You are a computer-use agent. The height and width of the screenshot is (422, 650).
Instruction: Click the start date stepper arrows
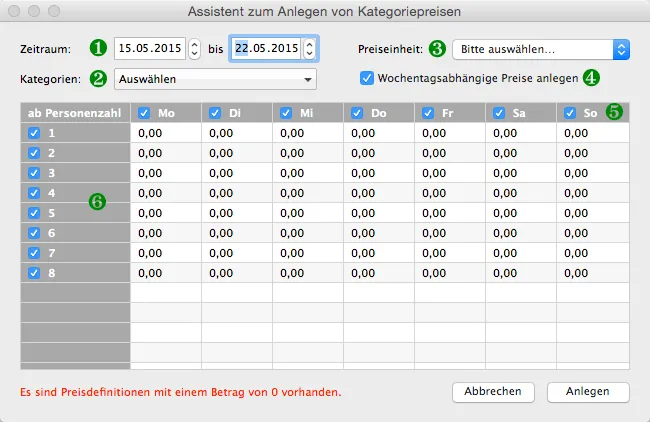point(194,49)
